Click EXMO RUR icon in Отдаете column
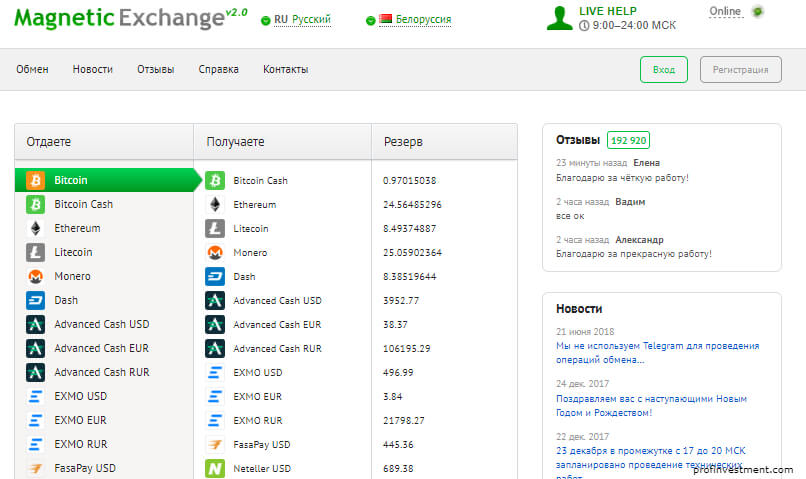Screen dimensions: 806x479 click(35, 444)
